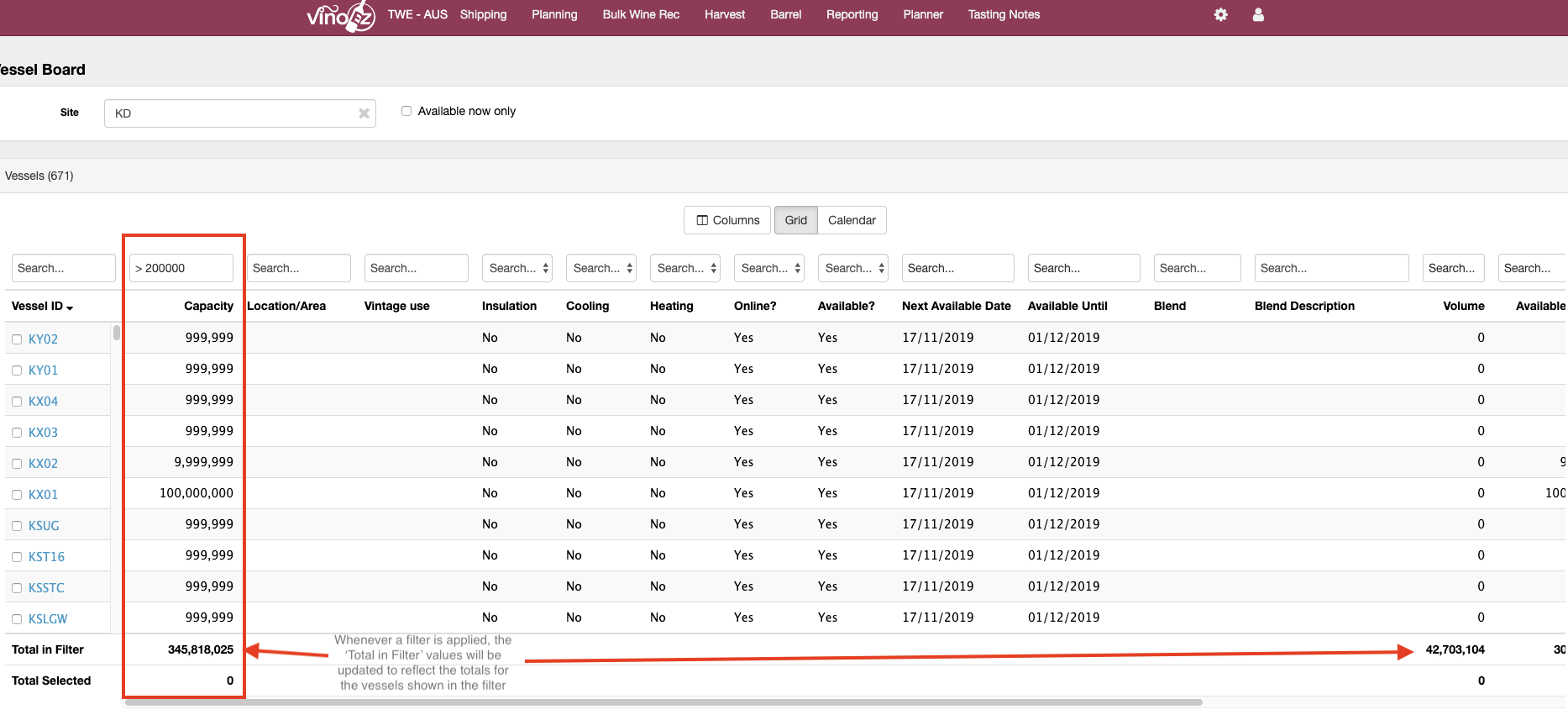Open the KSLGW vessel link
1568x720 pixels.
tap(48, 619)
